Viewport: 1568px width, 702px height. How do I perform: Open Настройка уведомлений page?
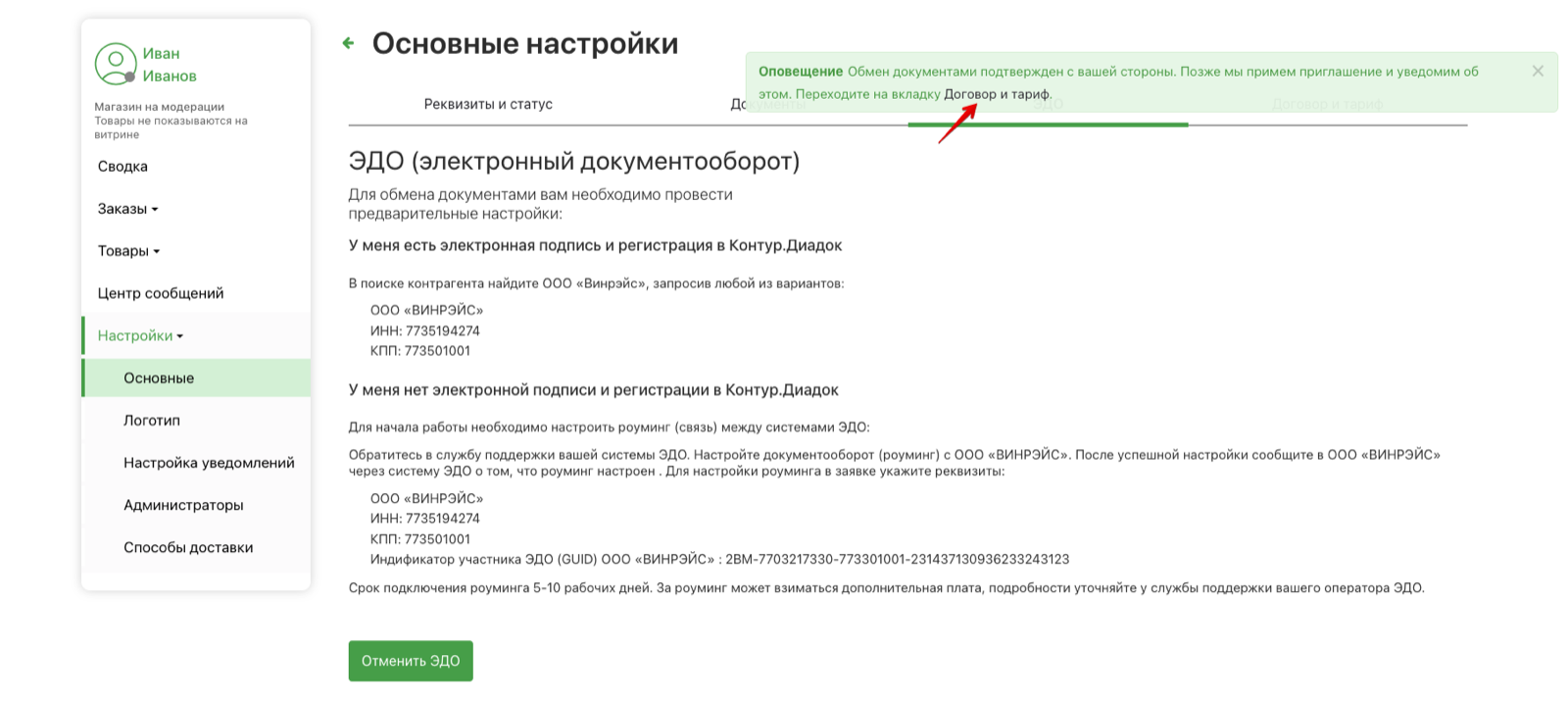pyautogui.click(x=209, y=463)
